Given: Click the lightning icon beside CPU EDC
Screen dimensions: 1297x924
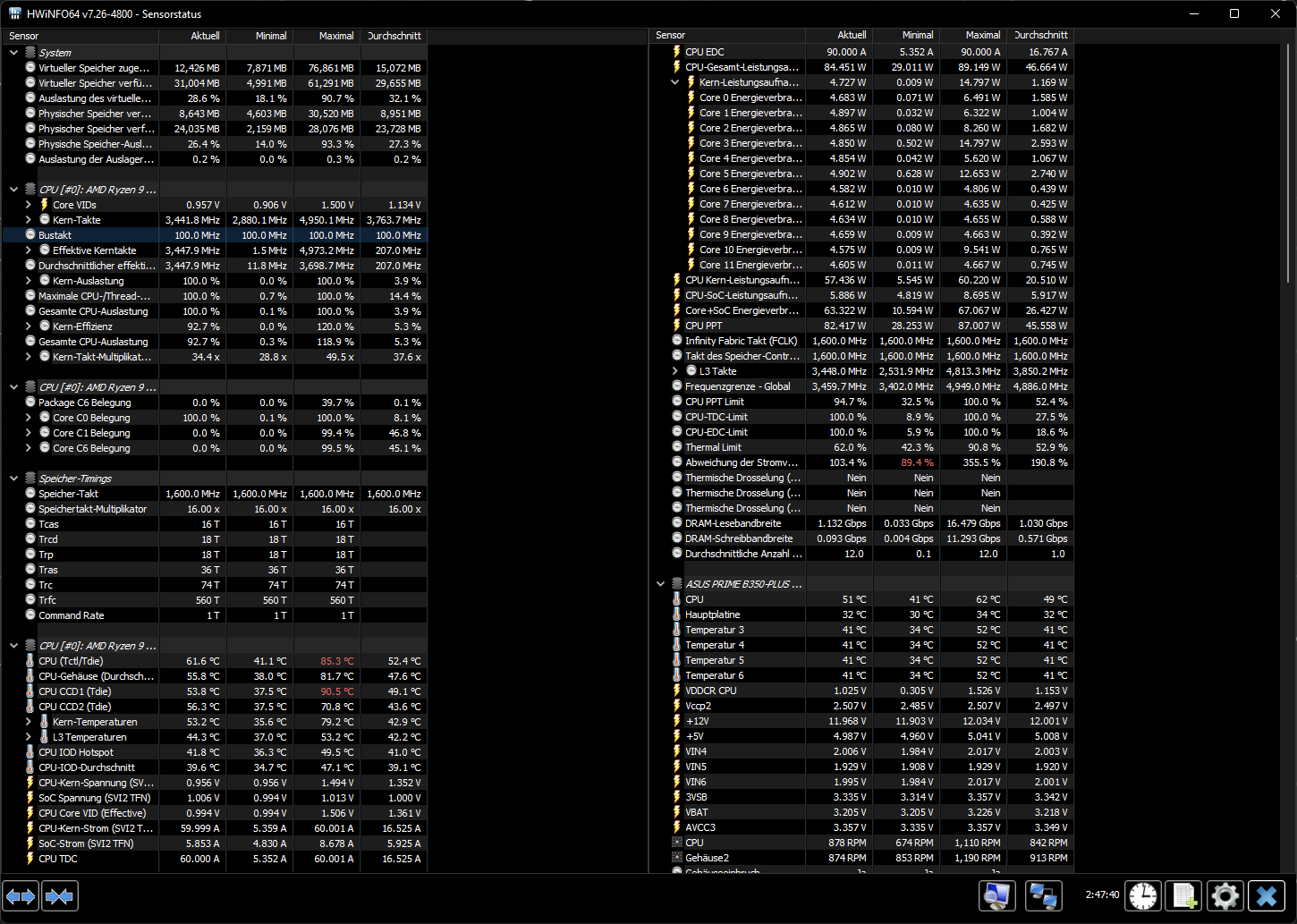Looking at the screenshot, I should (x=677, y=52).
